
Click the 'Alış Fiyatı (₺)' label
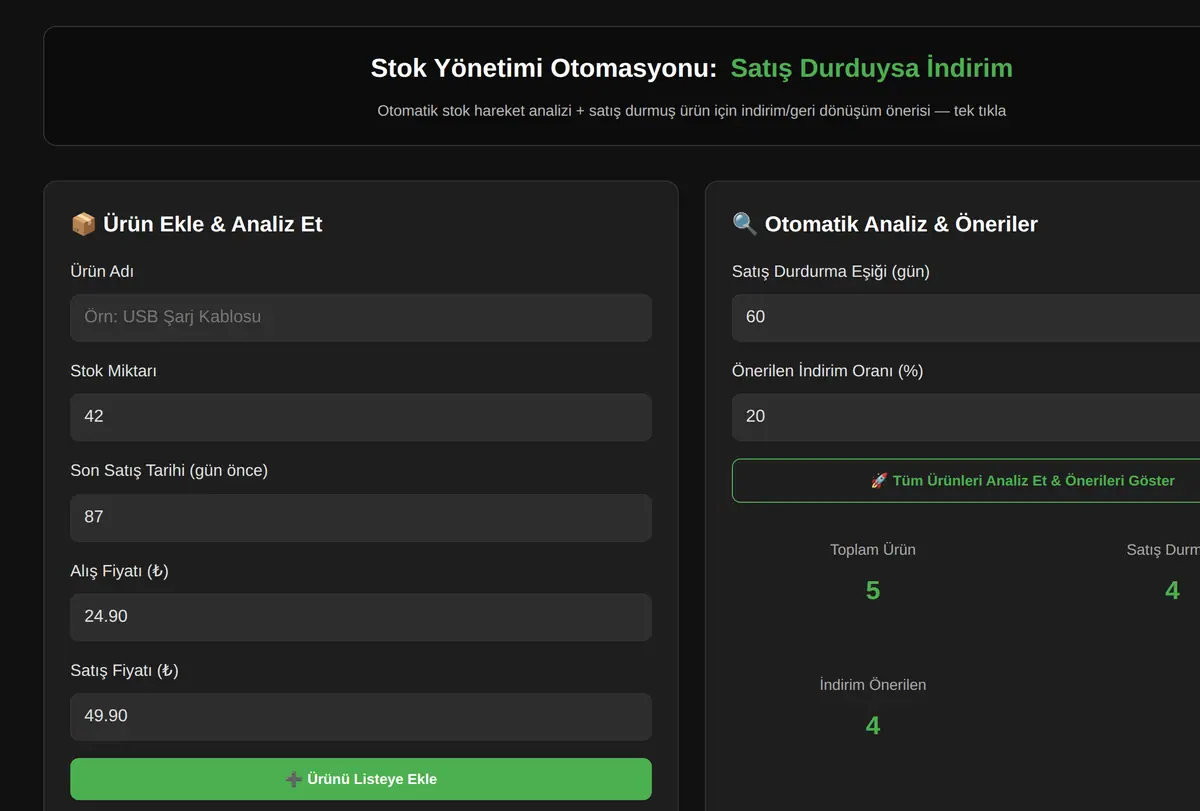point(119,571)
